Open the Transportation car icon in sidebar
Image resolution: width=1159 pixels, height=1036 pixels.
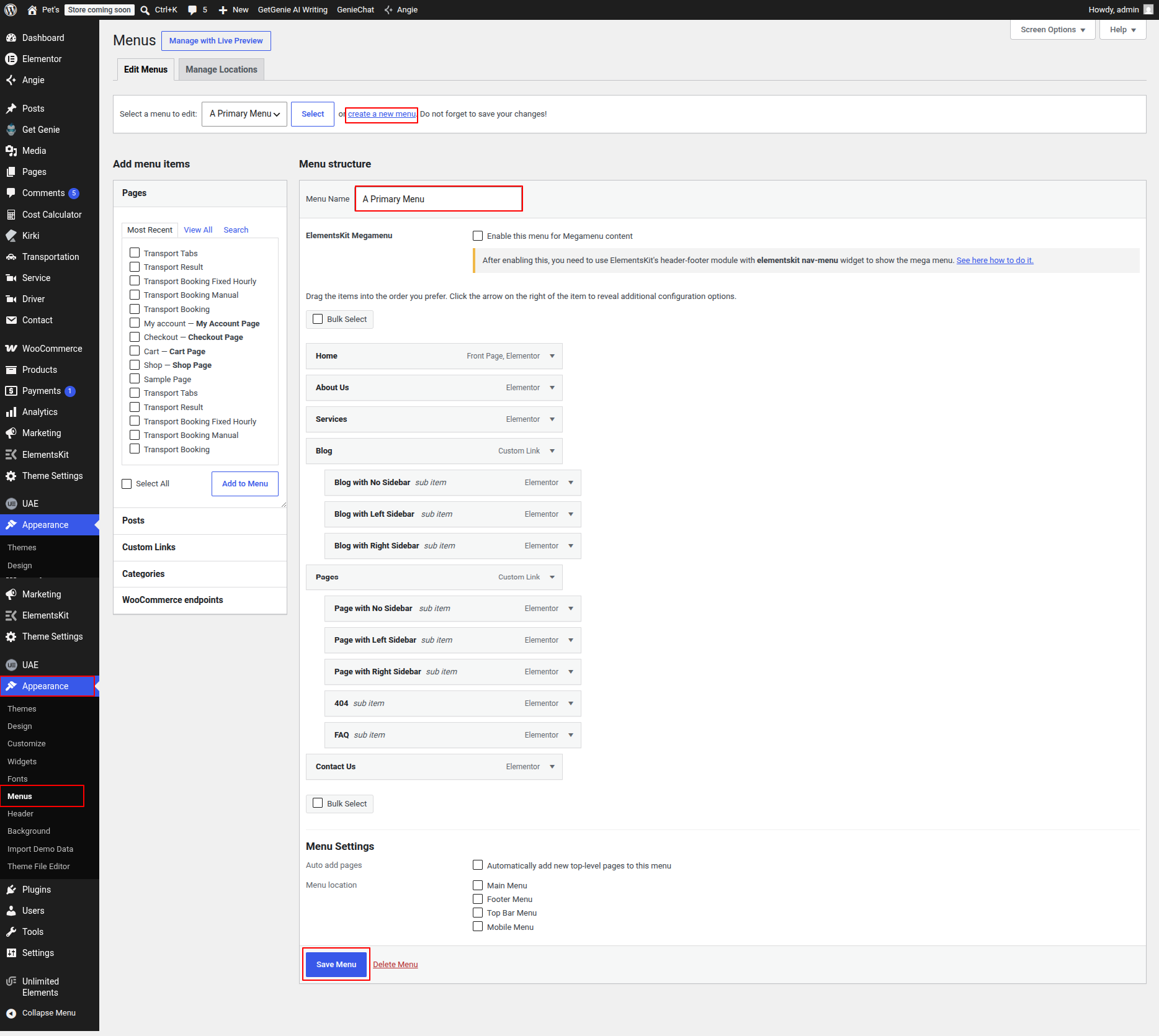(11, 257)
